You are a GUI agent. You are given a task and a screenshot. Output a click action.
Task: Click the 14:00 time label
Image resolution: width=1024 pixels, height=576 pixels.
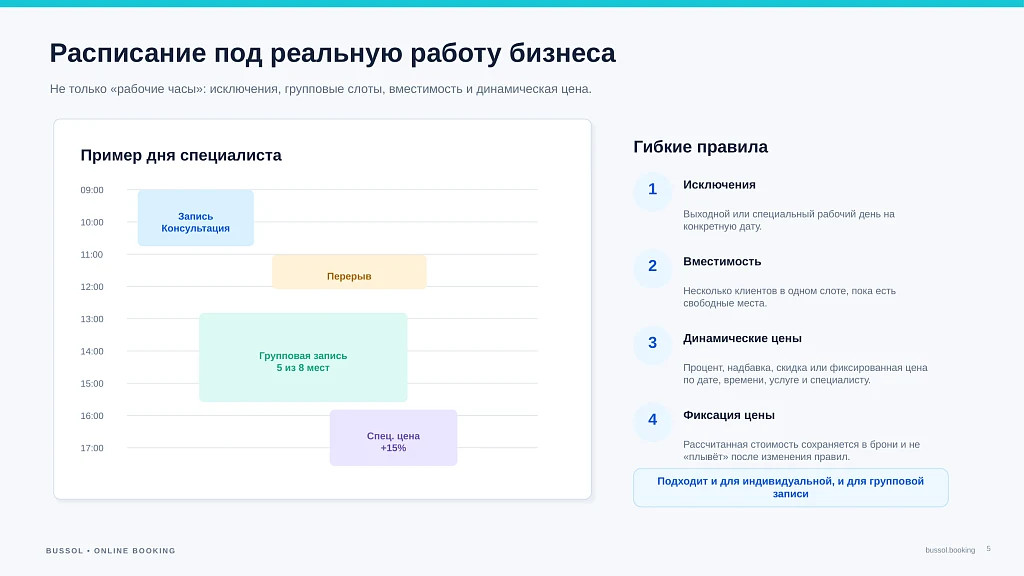pyautogui.click(x=92, y=351)
